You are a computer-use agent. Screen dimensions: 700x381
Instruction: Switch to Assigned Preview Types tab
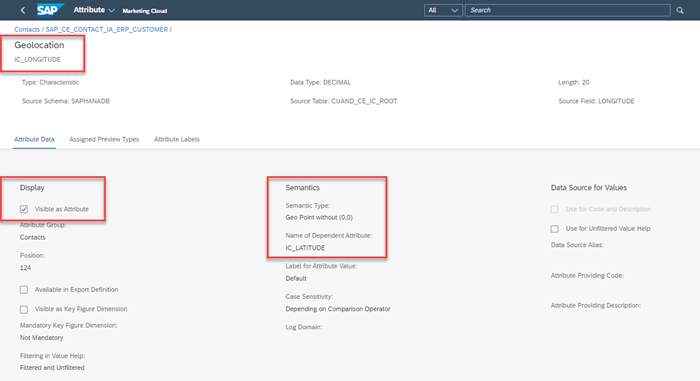104,139
